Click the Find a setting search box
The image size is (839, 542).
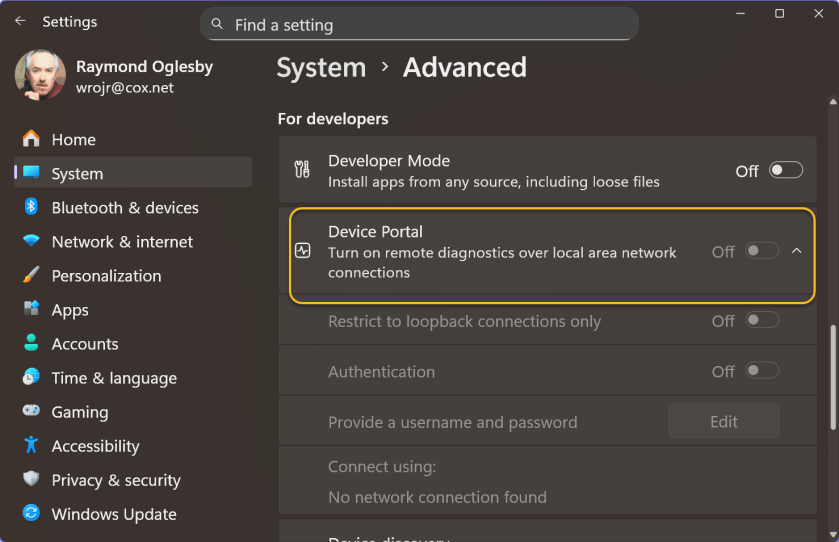(x=419, y=25)
